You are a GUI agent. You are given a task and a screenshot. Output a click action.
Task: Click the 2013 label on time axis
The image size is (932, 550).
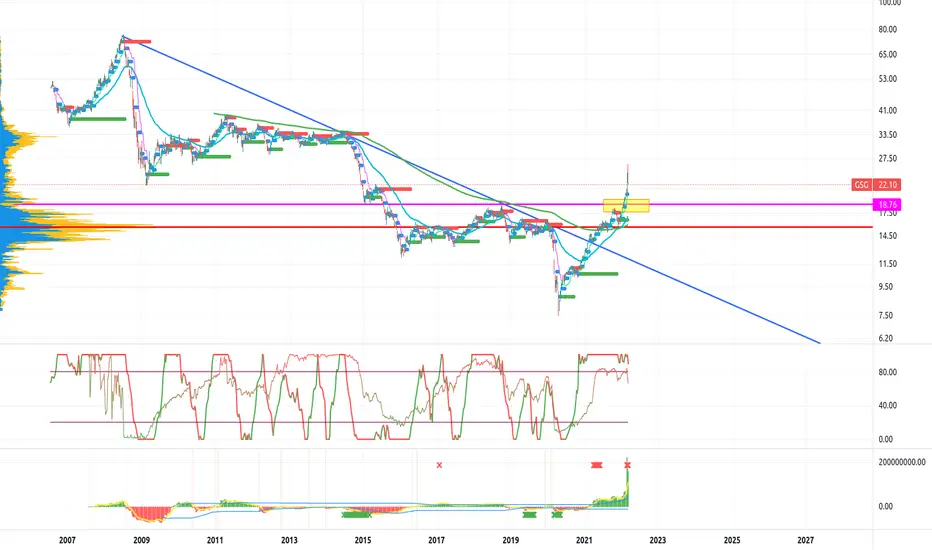289,540
